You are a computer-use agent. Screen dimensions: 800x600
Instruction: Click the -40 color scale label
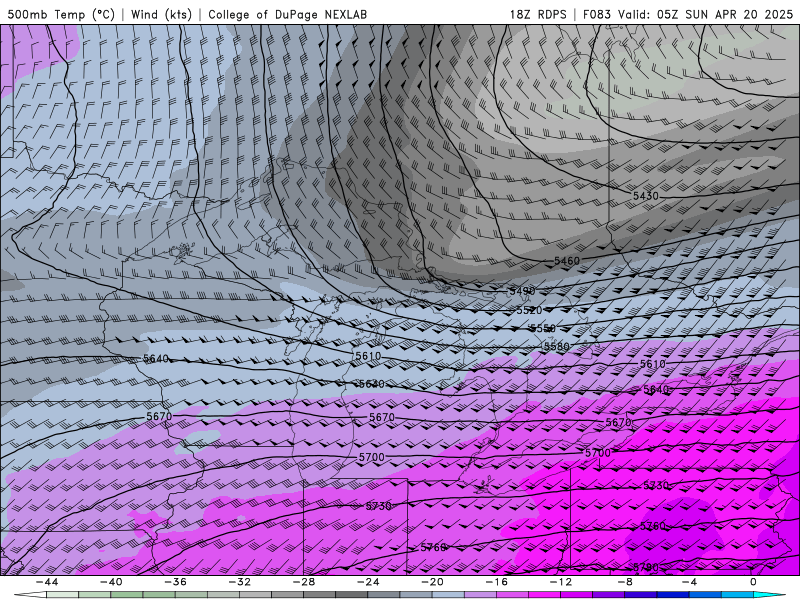pos(111,582)
